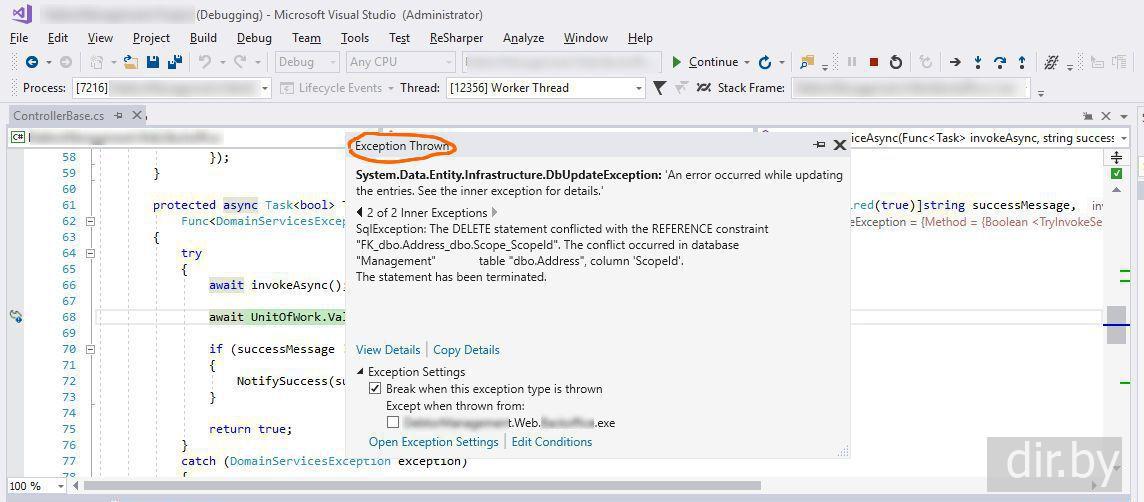Image resolution: width=1144 pixels, height=502 pixels.
Task: Click the icon left of Stack Frame
Action: coord(703,88)
